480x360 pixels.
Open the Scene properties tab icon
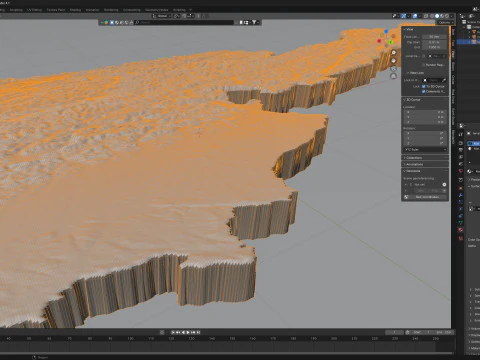click(461, 164)
